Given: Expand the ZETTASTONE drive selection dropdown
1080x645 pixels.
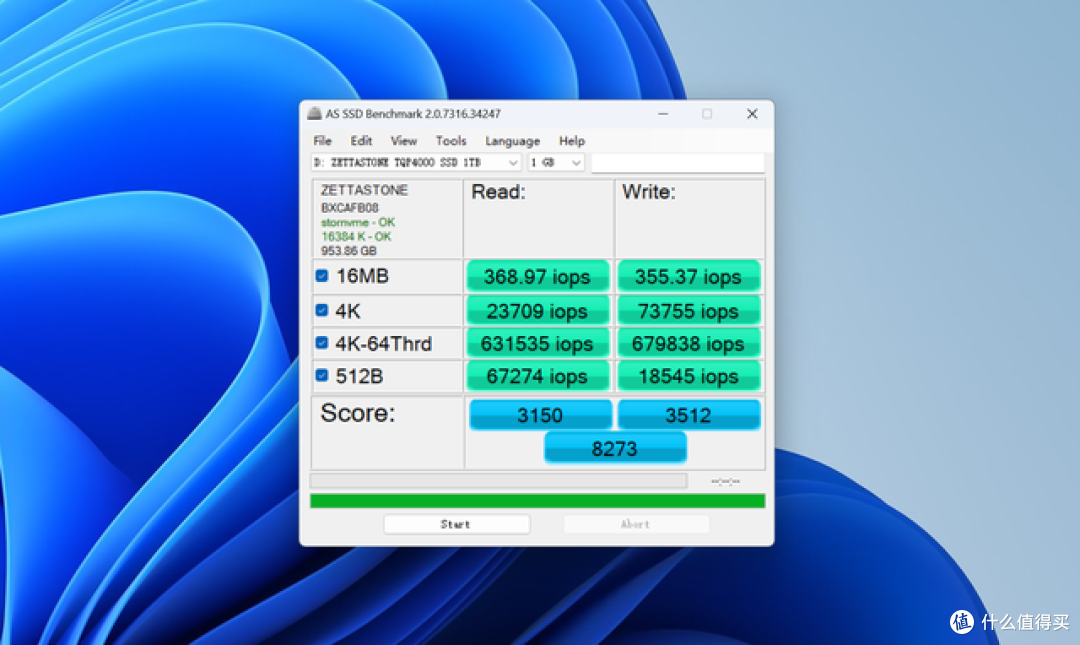Looking at the screenshot, I should coord(512,163).
